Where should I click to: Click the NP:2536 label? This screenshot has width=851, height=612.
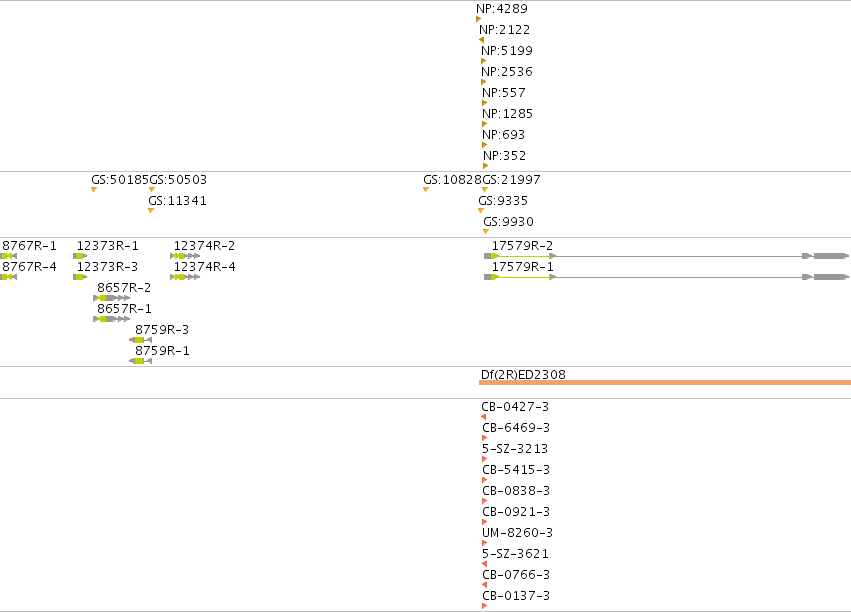click(506, 72)
